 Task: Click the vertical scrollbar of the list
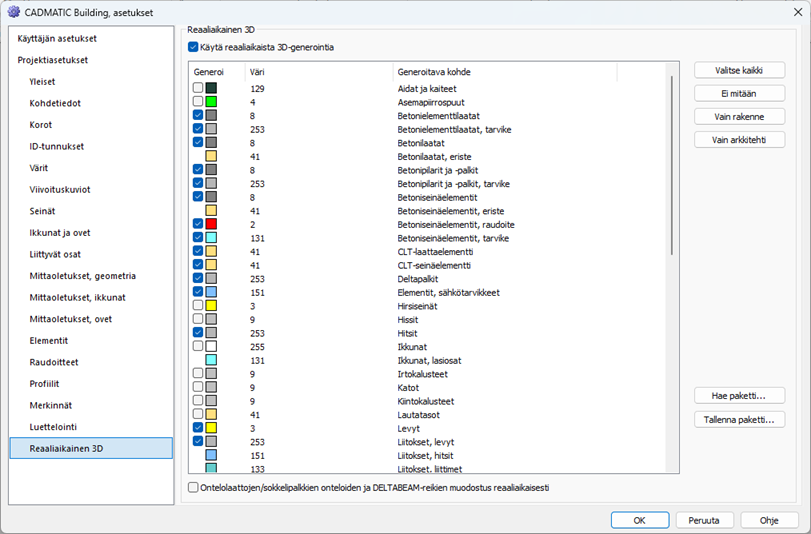pos(672,200)
